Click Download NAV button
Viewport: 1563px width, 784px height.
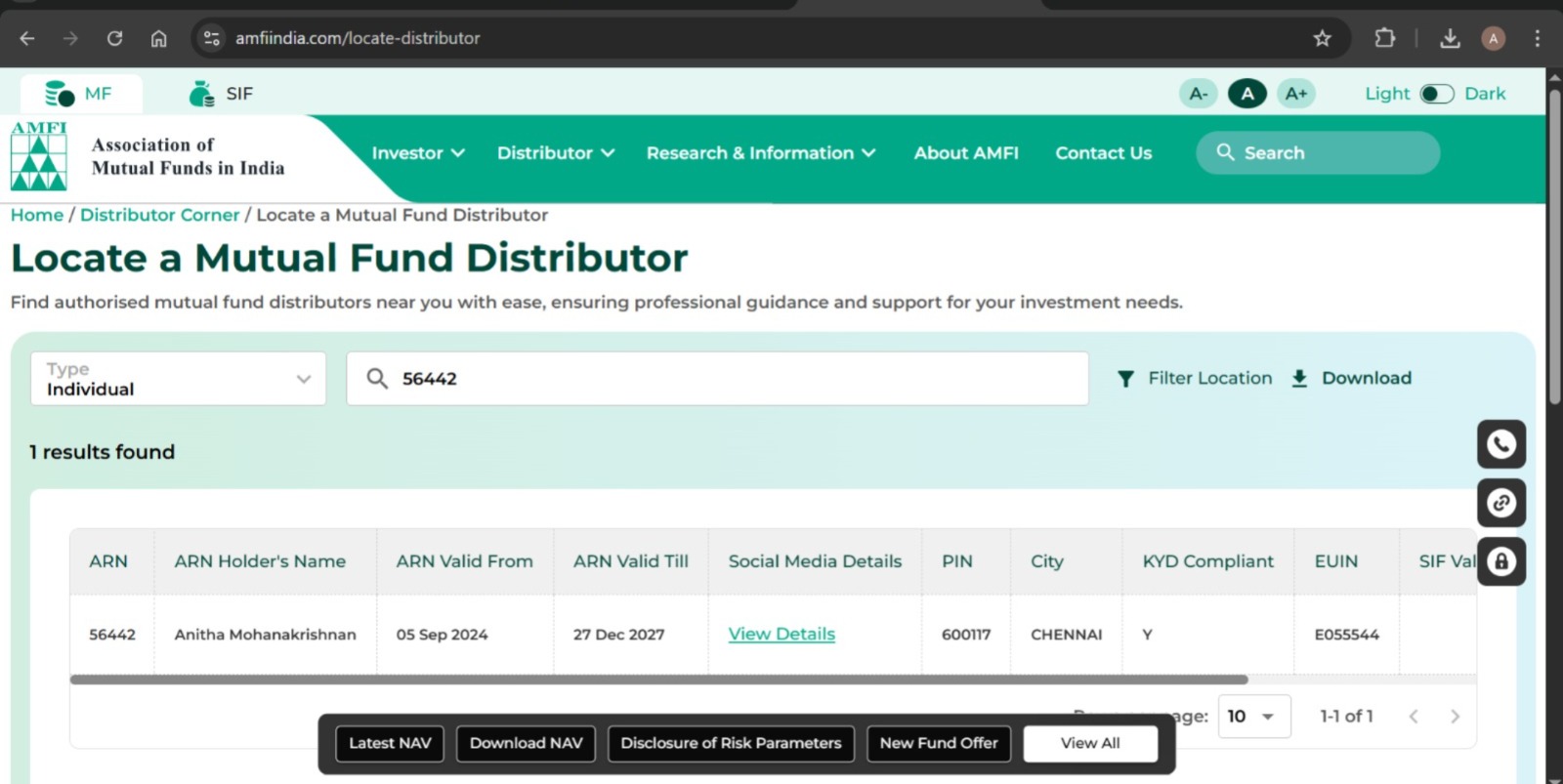pos(526,743)
